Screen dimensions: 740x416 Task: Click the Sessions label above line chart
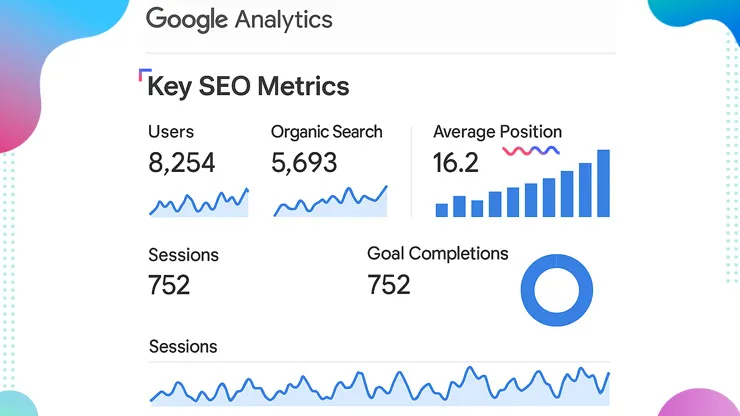(183, 347)
